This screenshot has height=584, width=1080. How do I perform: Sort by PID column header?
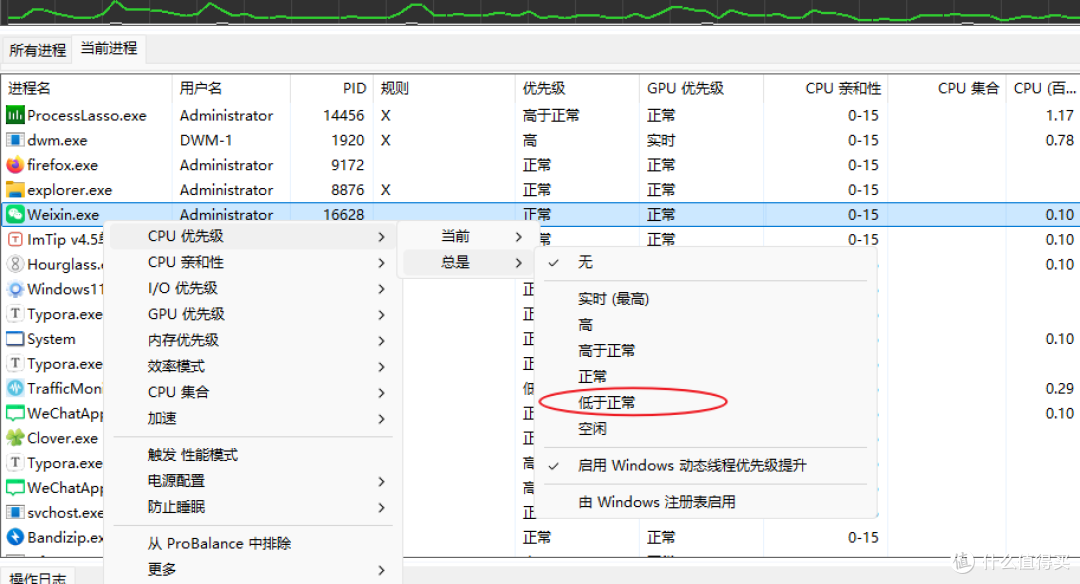332,88
